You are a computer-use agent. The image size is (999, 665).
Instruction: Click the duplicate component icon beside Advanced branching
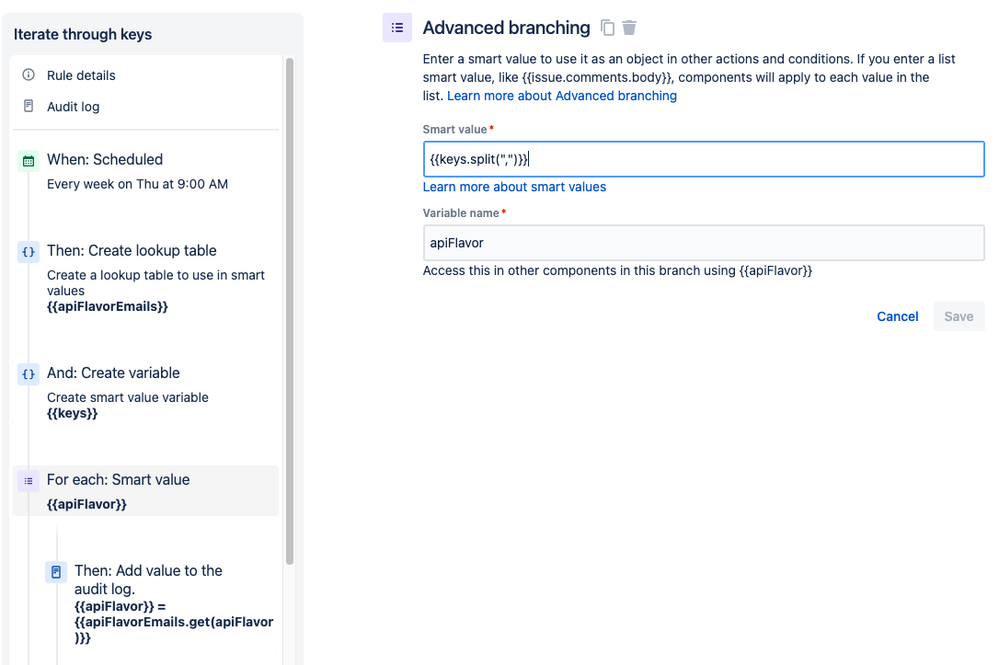tap(608, 28)
